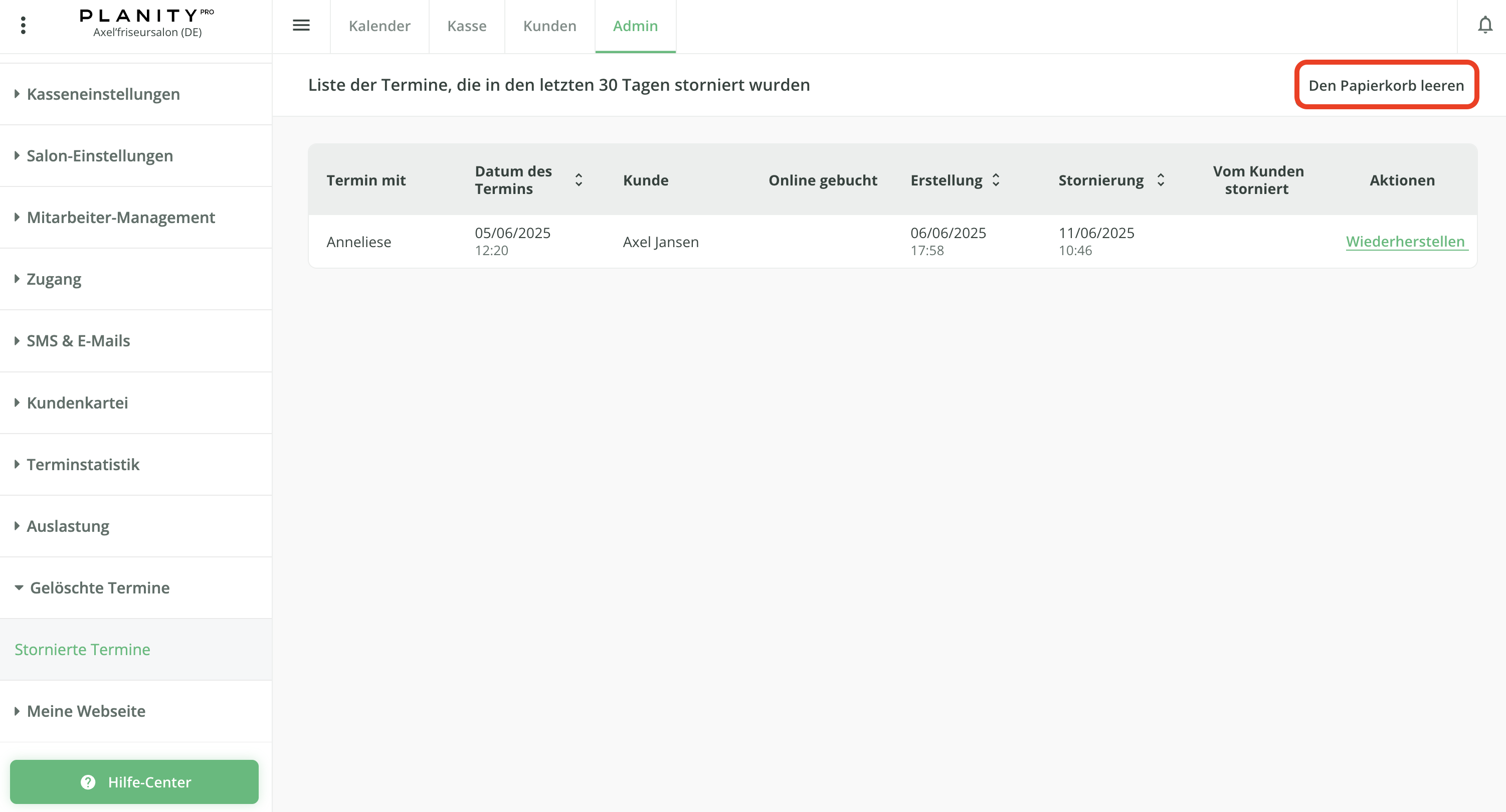Open the Kunden tab
Viewport: 1506px width, 812px height.
tap(549, 26)
